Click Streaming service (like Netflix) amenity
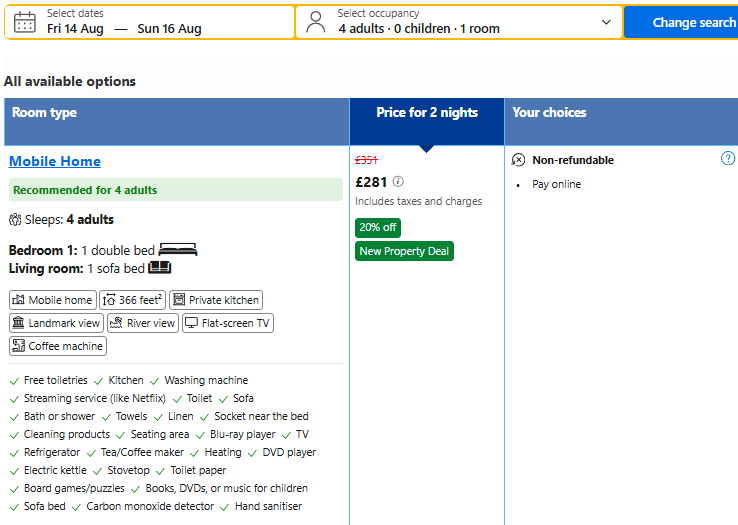Viewport: 738px width, 525px height. [95, 398]
